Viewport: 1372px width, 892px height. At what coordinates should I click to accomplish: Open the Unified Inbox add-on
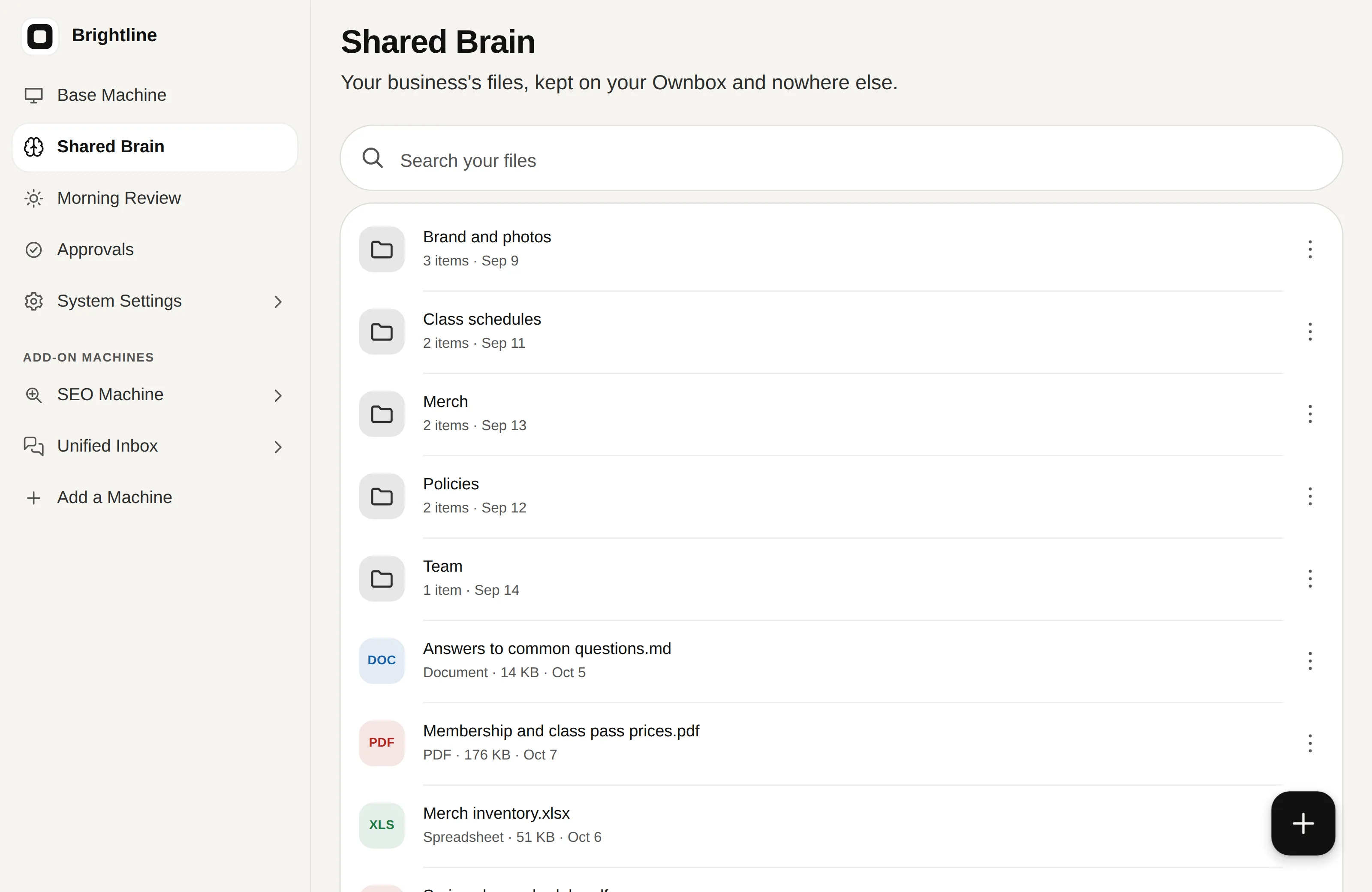point(154,446)
